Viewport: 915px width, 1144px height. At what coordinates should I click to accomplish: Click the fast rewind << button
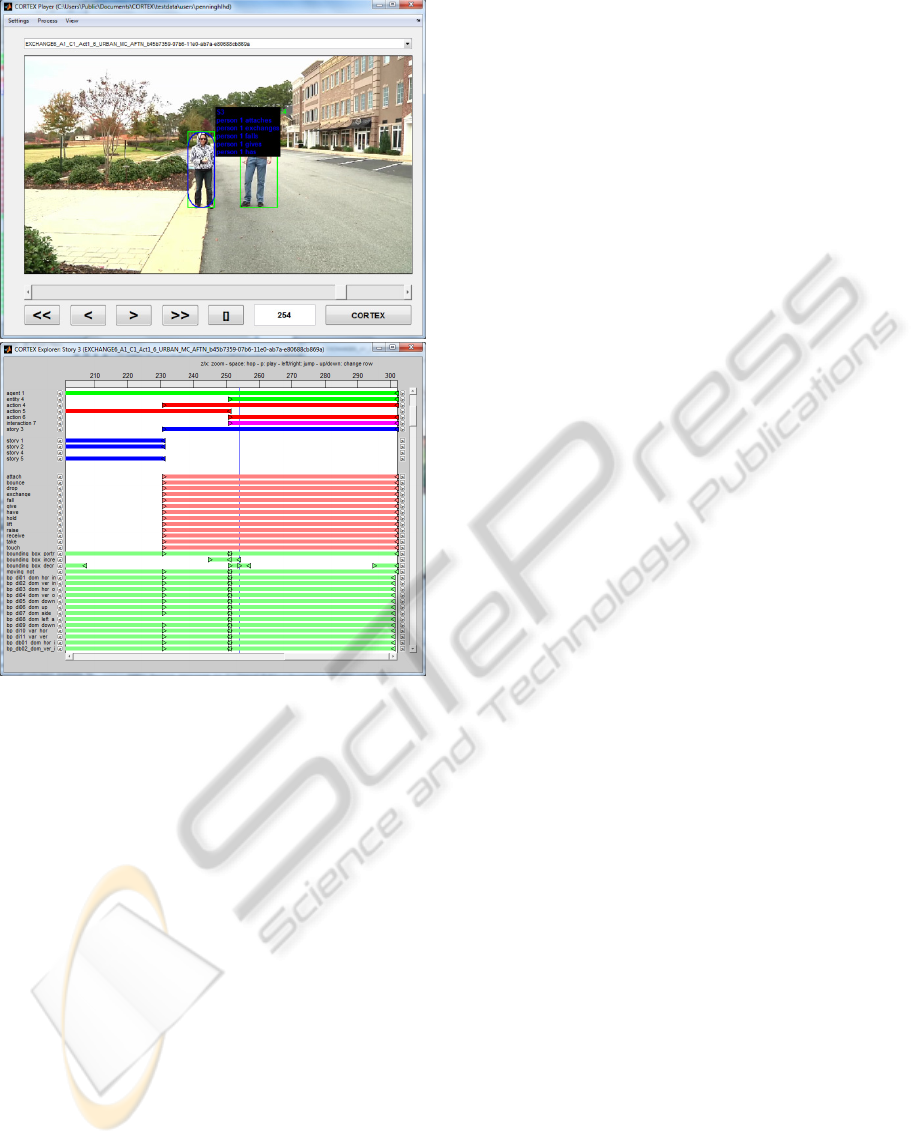click(42, 315)
